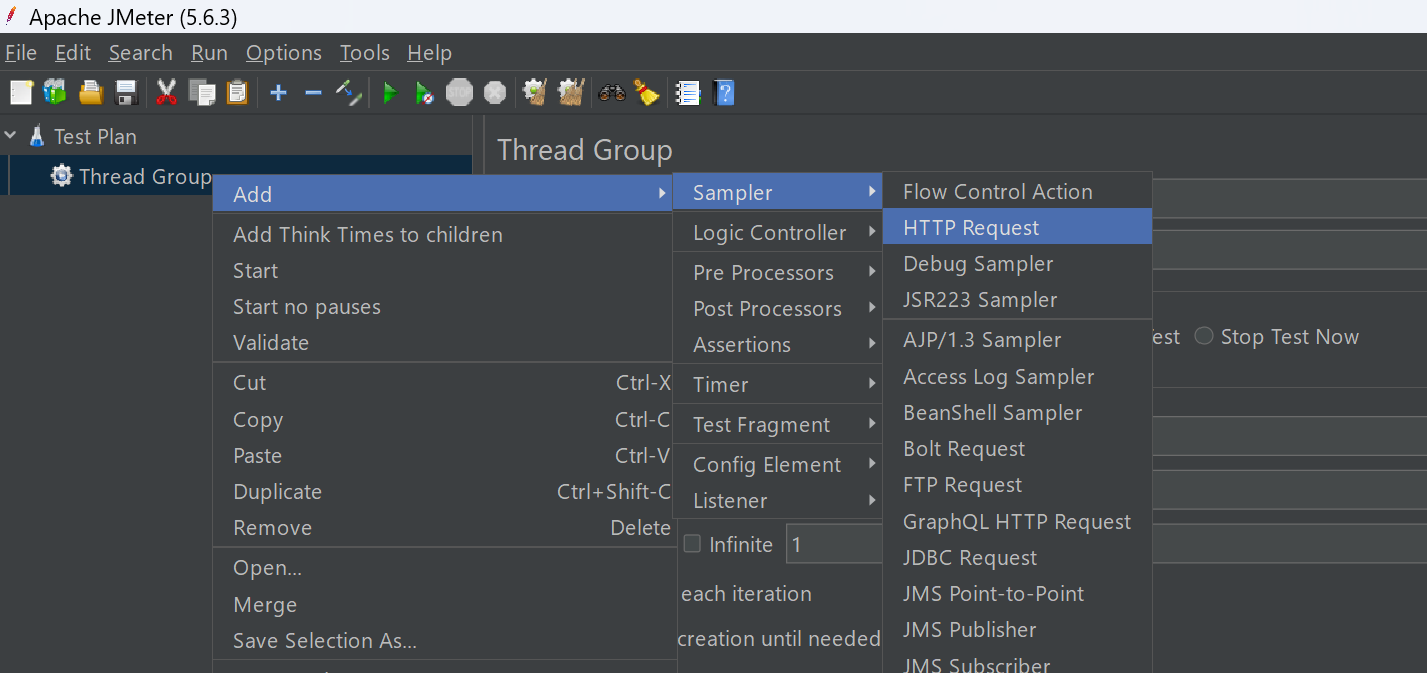Expand the Listener submenu
Viewport: 1427px width, 673px height.
(777, 501)
